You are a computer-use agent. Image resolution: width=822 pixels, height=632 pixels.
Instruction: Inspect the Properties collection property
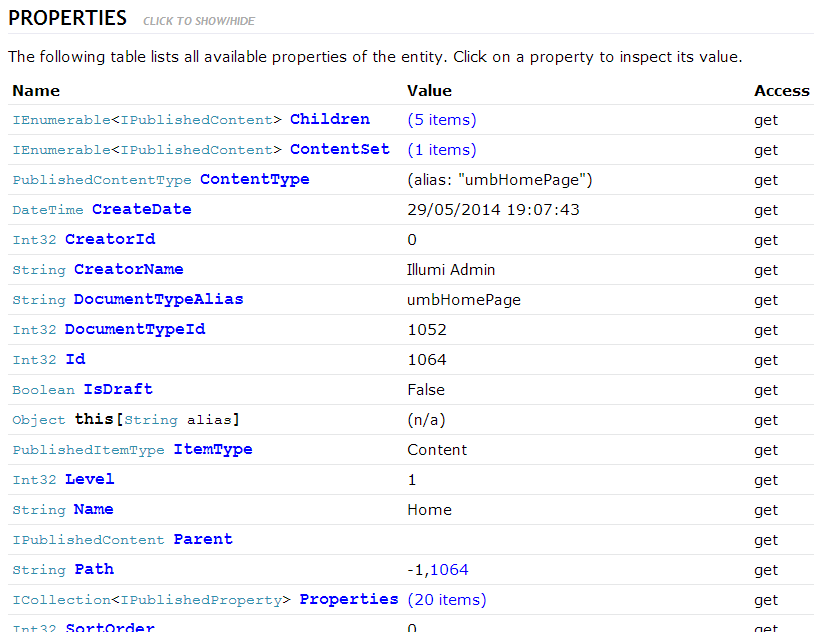[x=349, y=599]
